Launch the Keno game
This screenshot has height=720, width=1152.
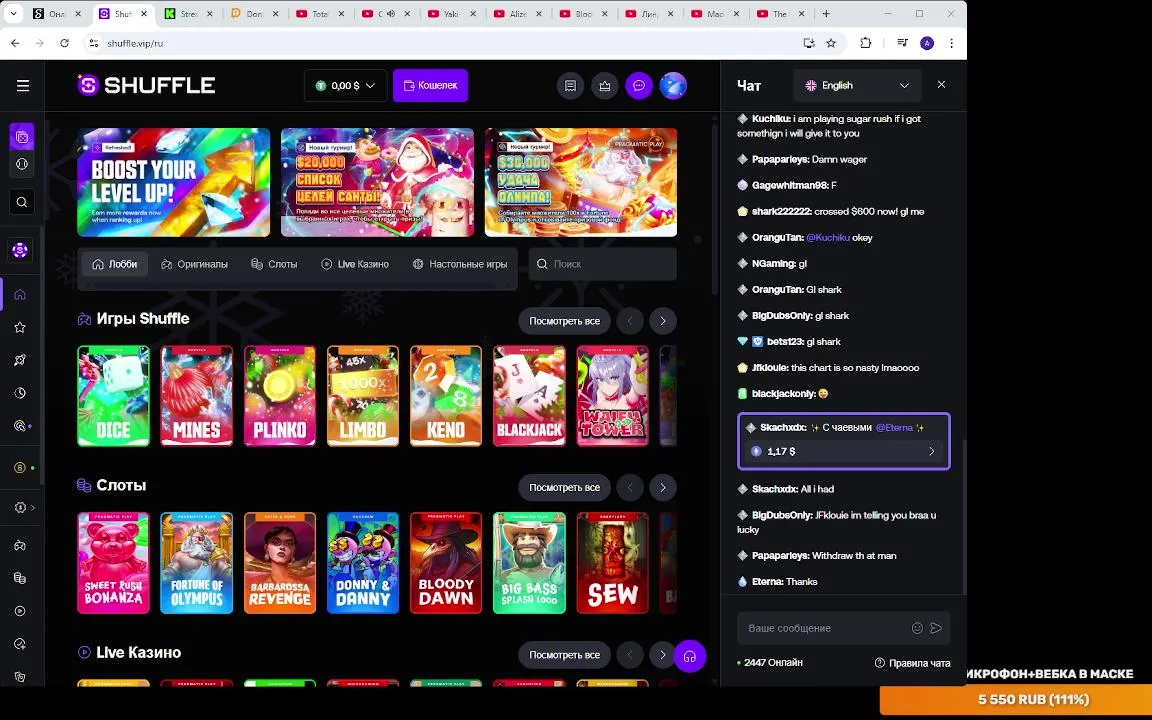[446, 396]
